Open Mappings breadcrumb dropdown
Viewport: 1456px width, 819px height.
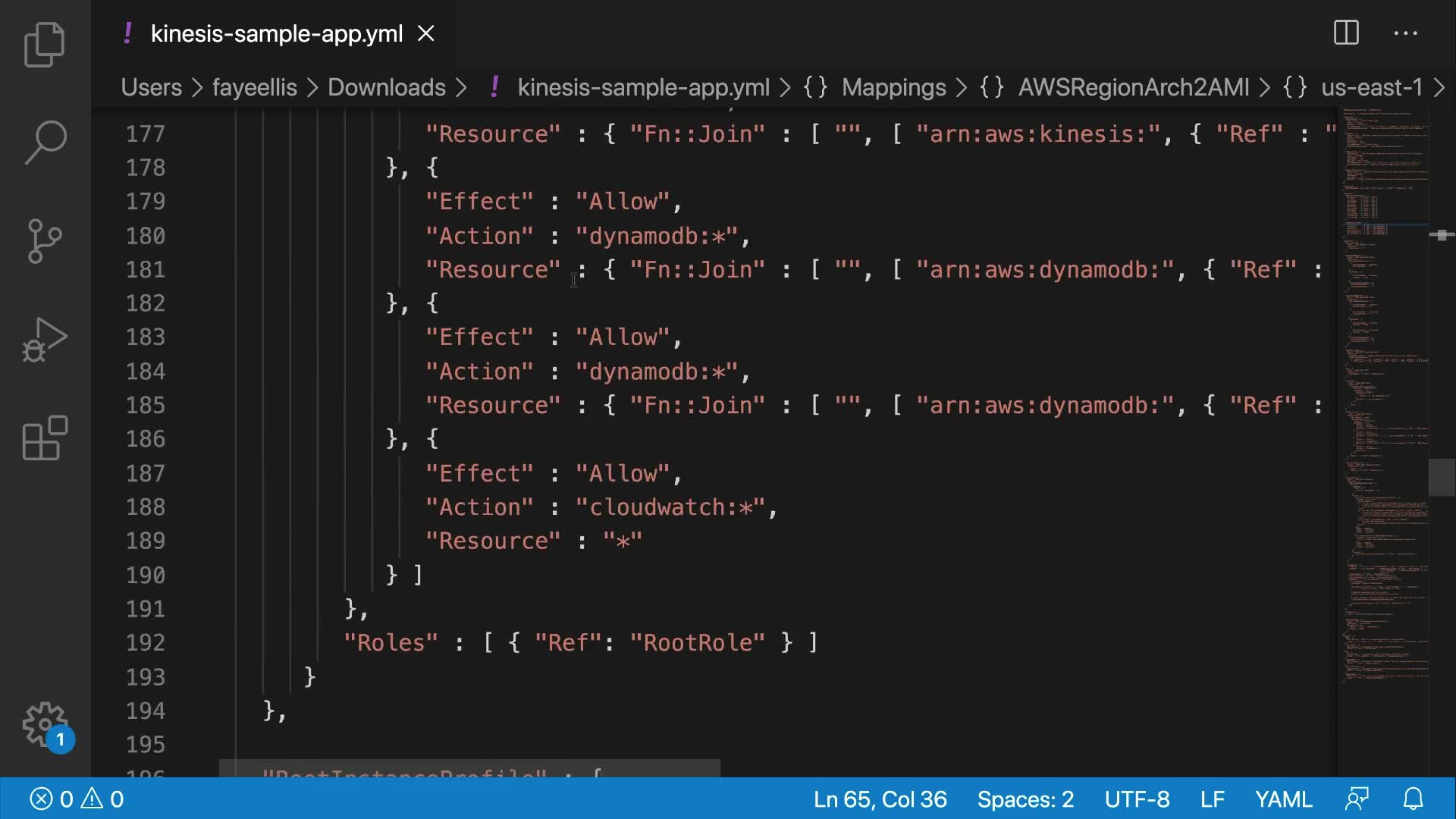(x=893, y=87)
